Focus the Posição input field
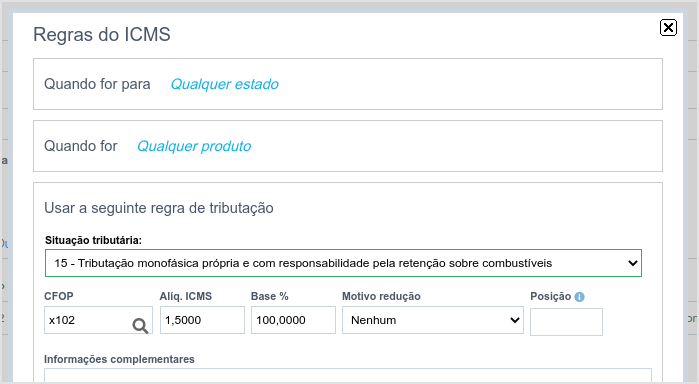This screenshot has width=699, height=384. point(566,322)
